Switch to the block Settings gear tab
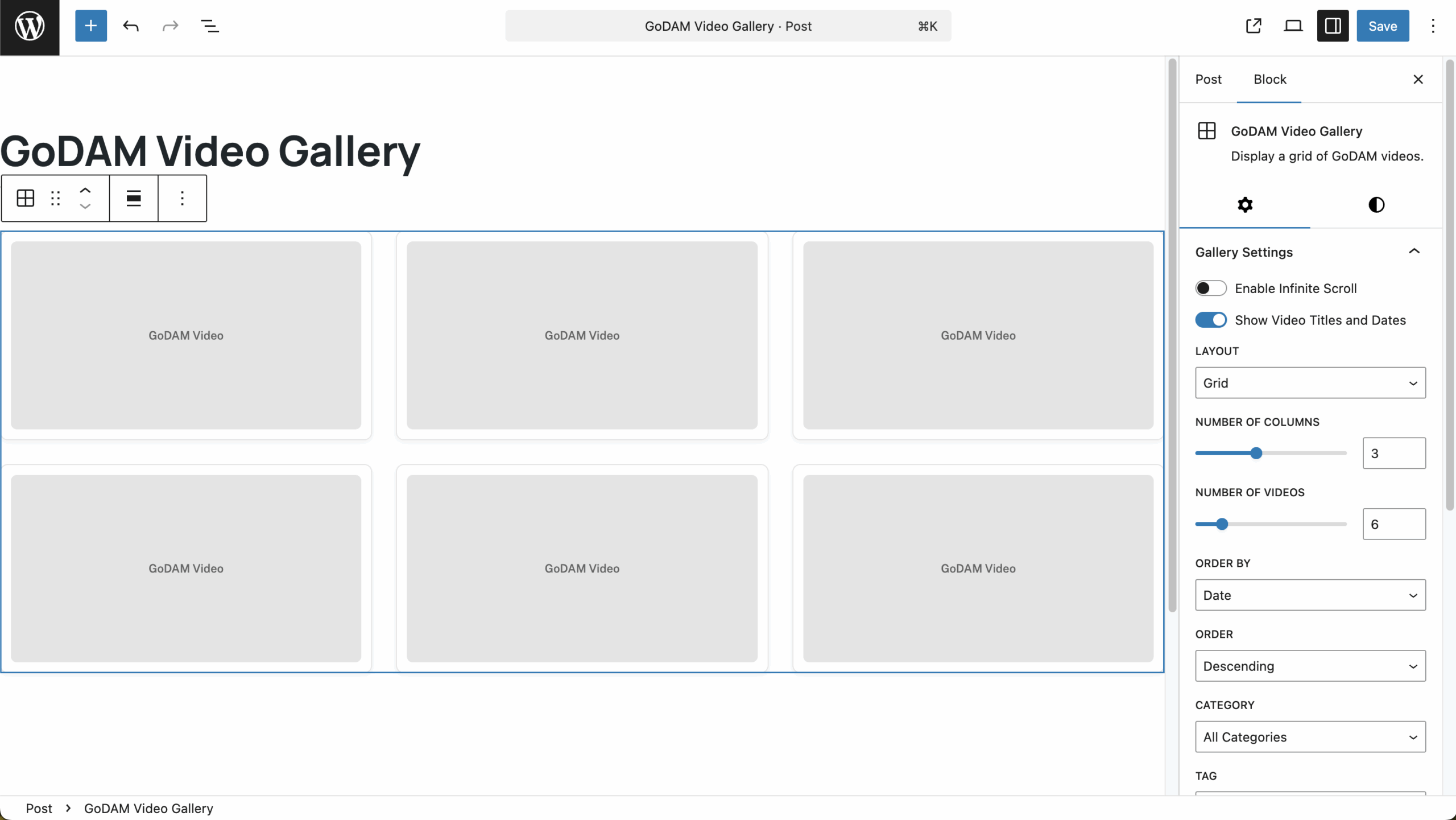Screen dimensions: 1456x820 1245,205
